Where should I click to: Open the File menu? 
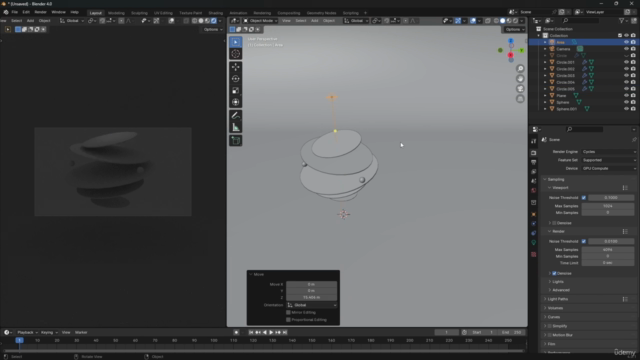tap(15, 12)
